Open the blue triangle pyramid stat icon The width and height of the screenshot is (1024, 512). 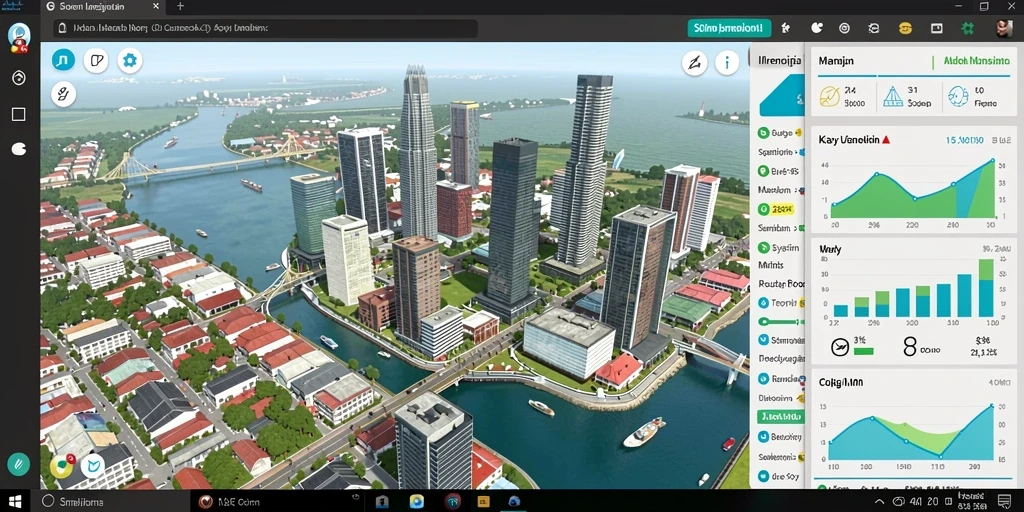[892, 97]
